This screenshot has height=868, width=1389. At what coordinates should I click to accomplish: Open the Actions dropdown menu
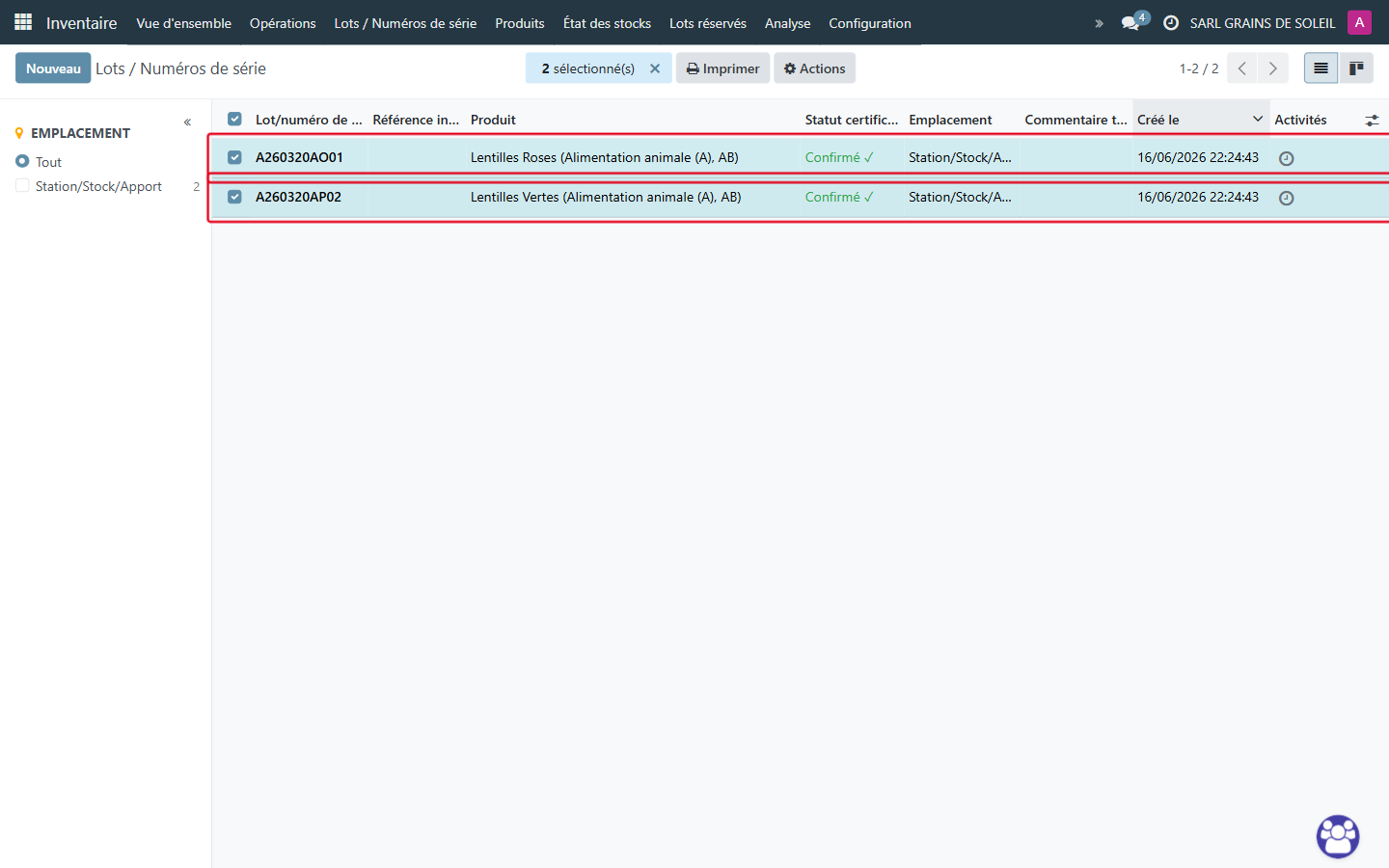tap(814, 68)
